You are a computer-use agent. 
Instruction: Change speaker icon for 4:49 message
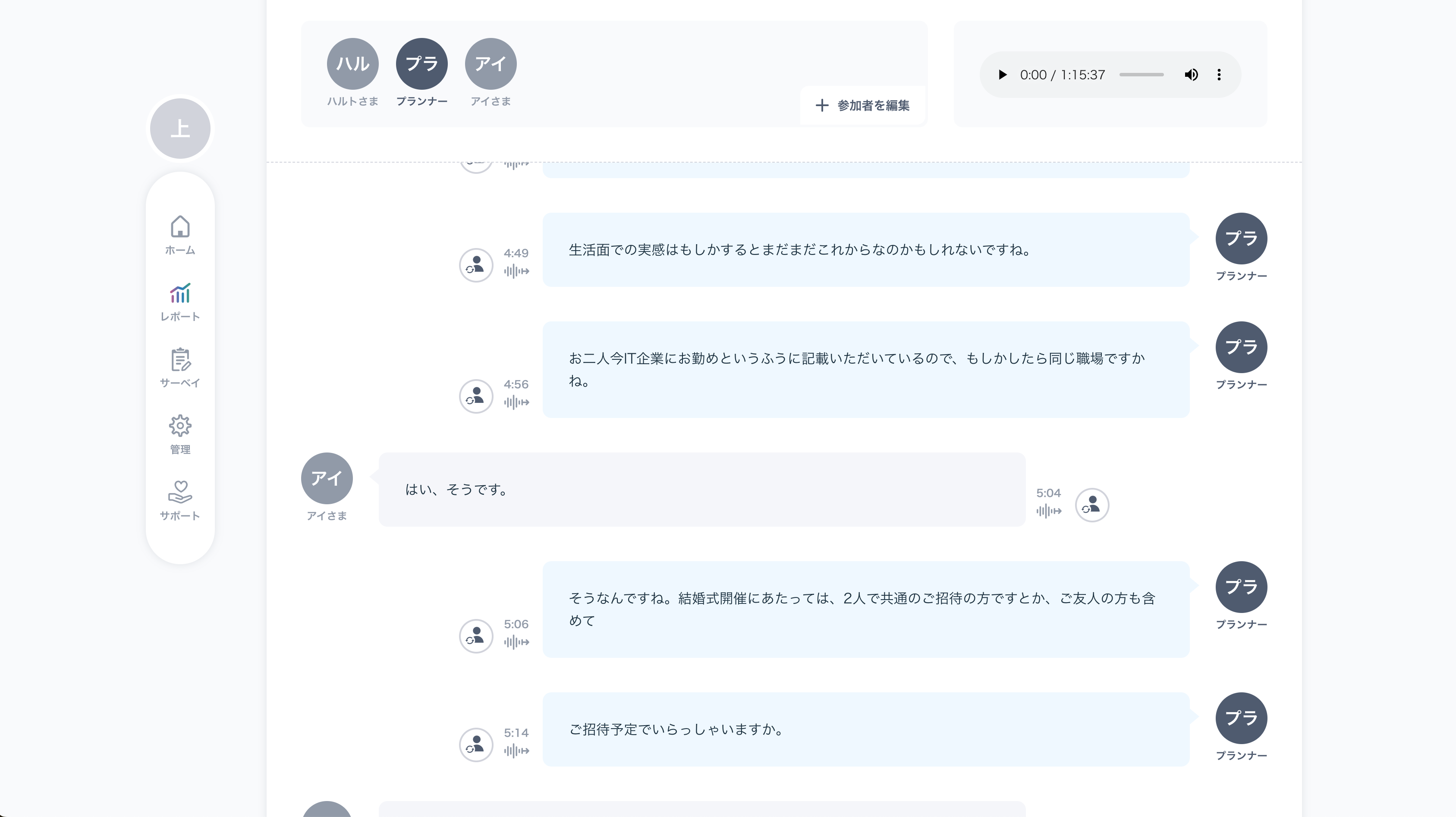point(476,265)
